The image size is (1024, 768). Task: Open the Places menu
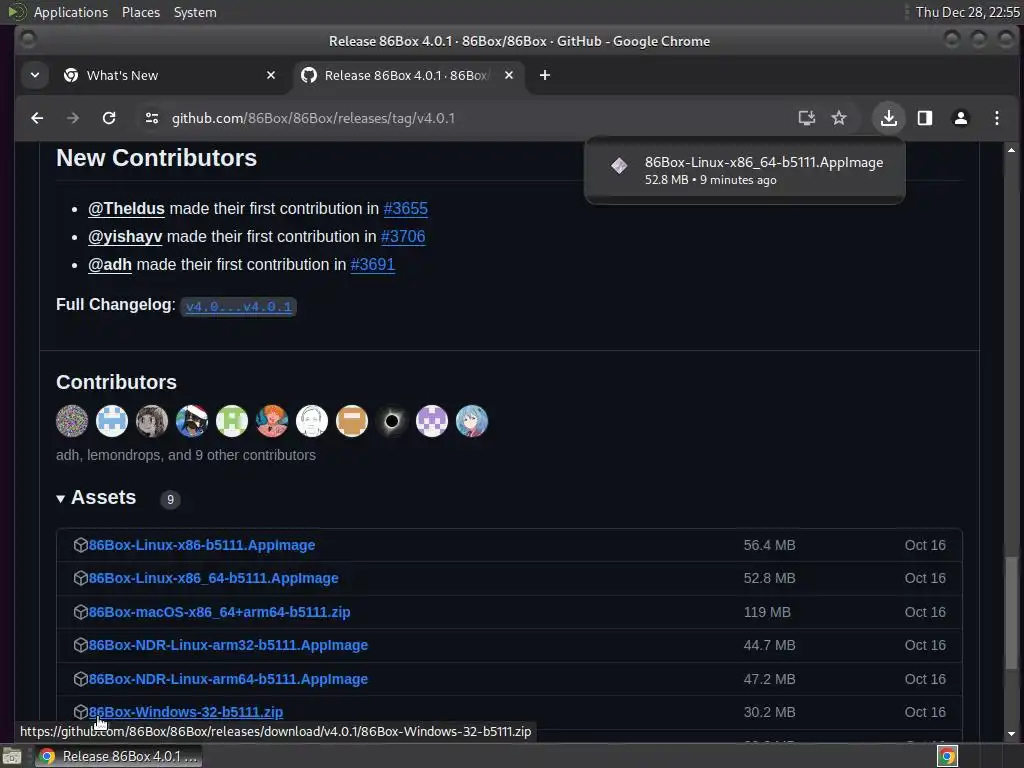(x=141, y=12)
